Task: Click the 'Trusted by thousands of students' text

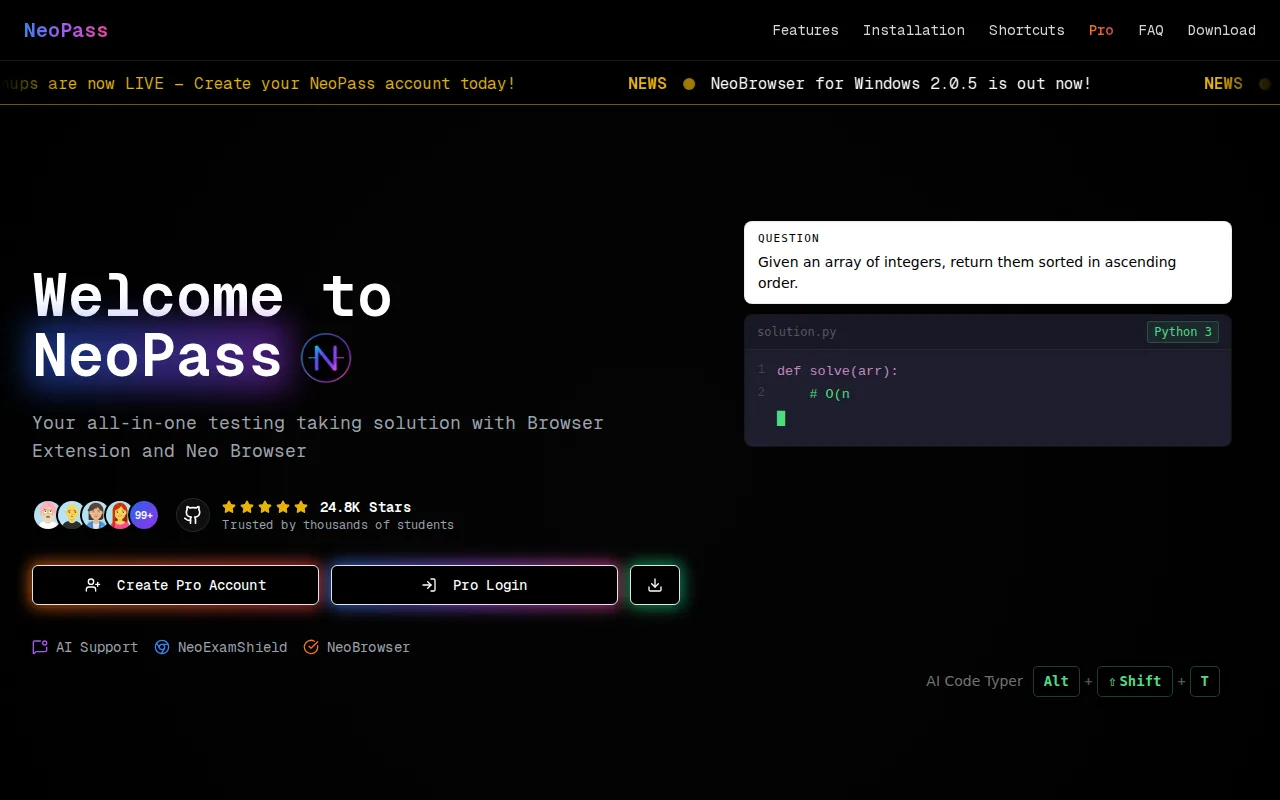Action: (x=338, y=525)
